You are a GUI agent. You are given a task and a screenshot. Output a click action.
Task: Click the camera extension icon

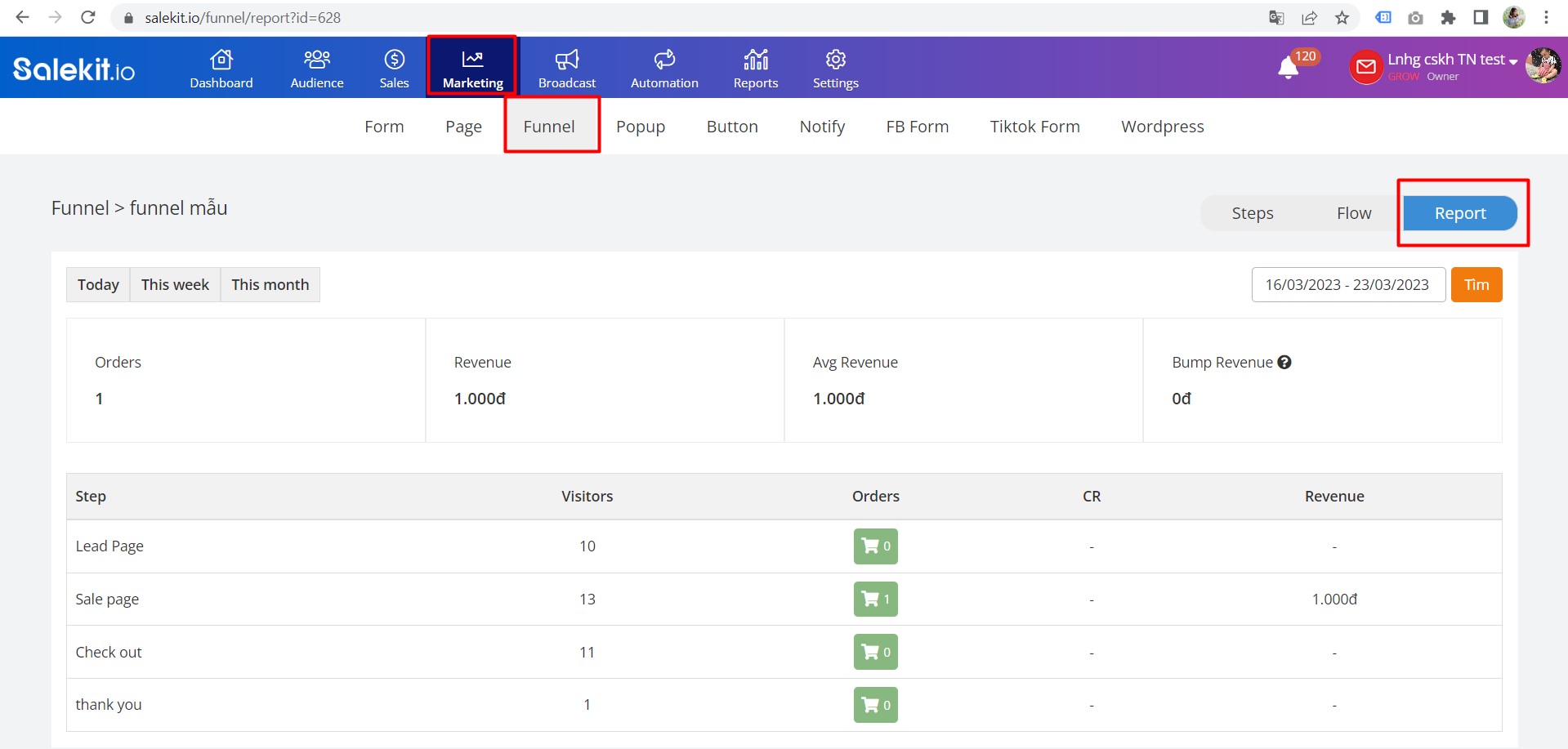1415,17
